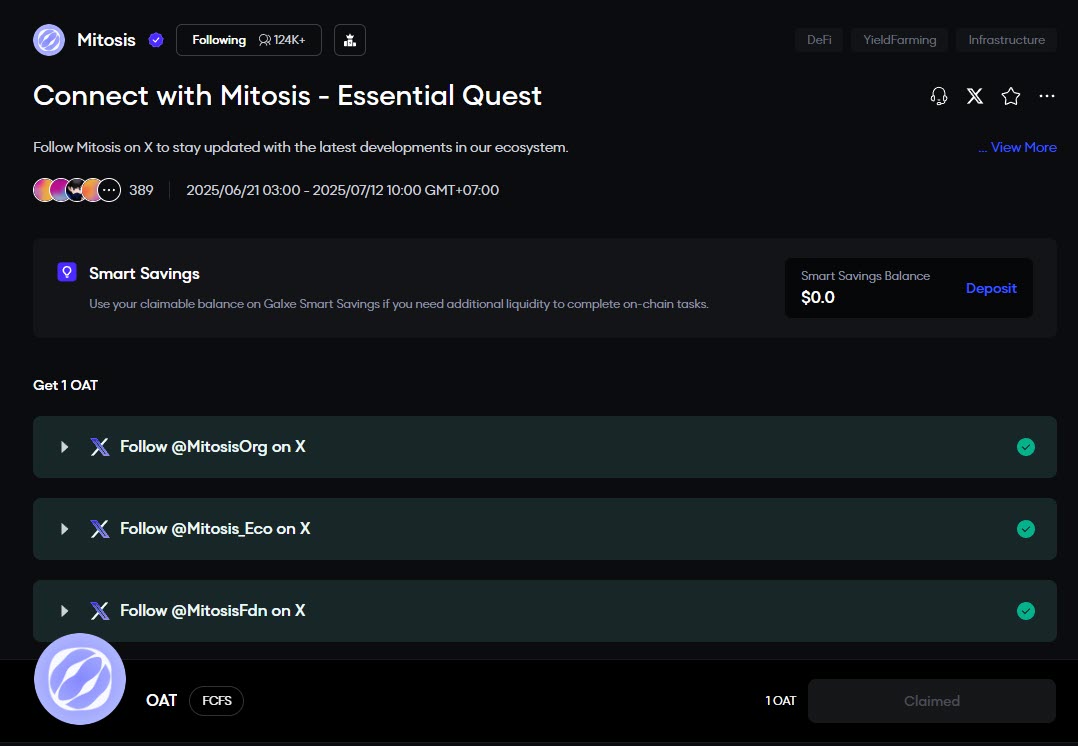Select the YieldFarming category tag
Image resolution: width=1078 pixels, height=746 pixels.
[x=899, y=40]
